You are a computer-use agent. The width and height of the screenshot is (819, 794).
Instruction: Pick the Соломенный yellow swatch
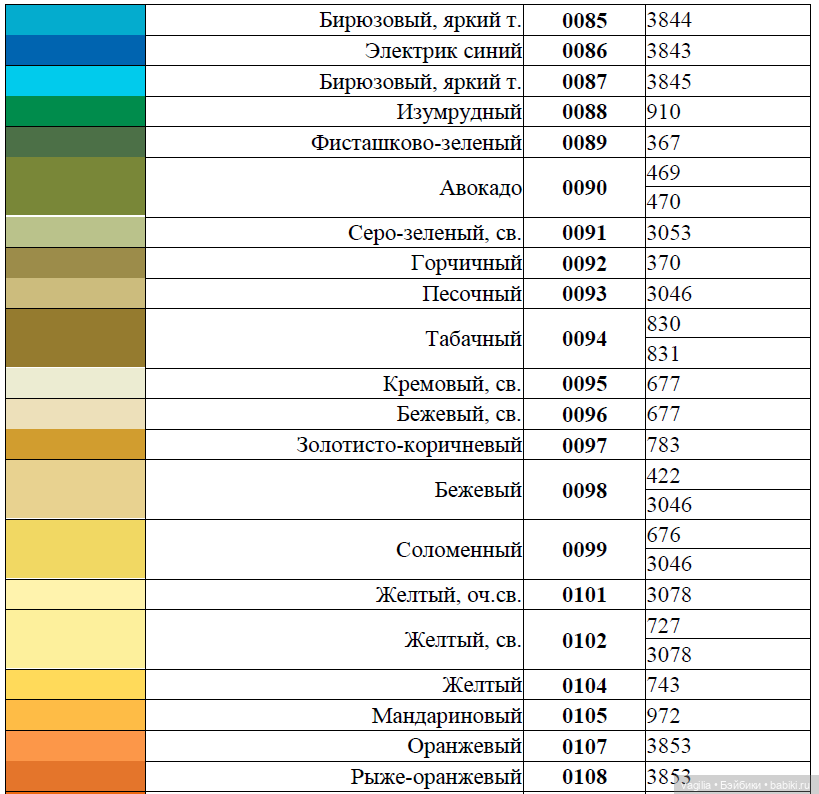pyautogui.click(x=75, y=549)
